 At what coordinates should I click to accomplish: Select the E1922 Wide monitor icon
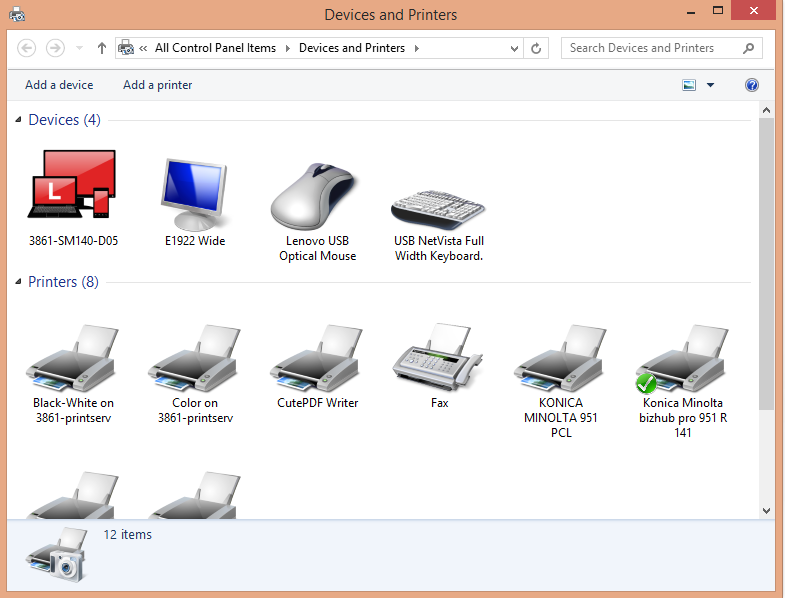click(194, 194)
